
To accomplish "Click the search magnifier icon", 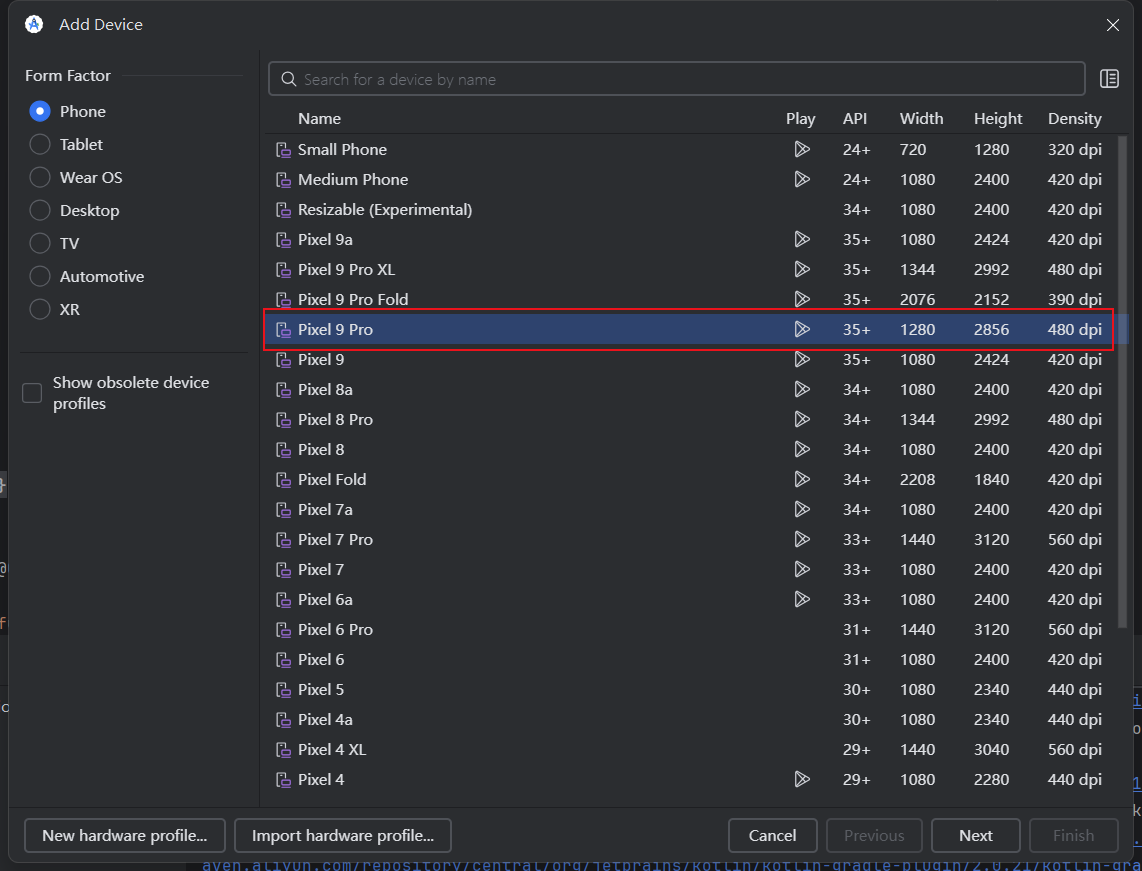I will (289, 79).
